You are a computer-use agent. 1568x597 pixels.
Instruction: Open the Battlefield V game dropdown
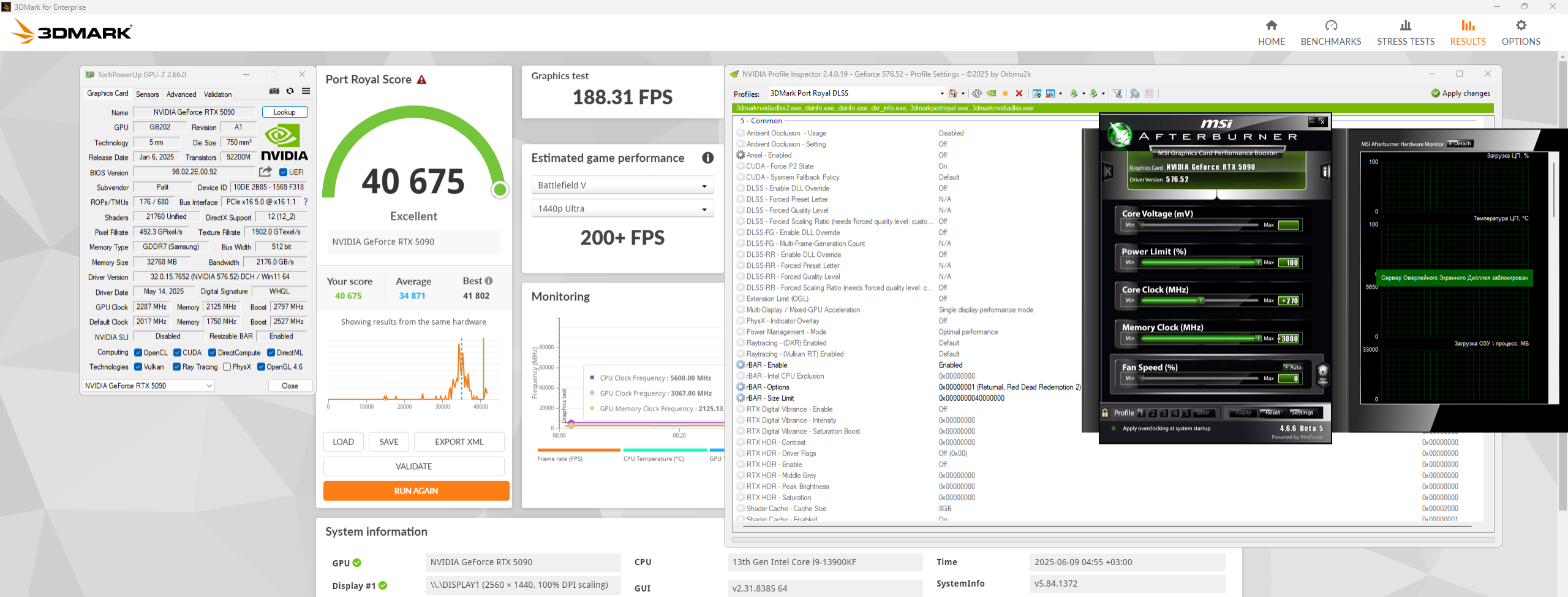622,185
